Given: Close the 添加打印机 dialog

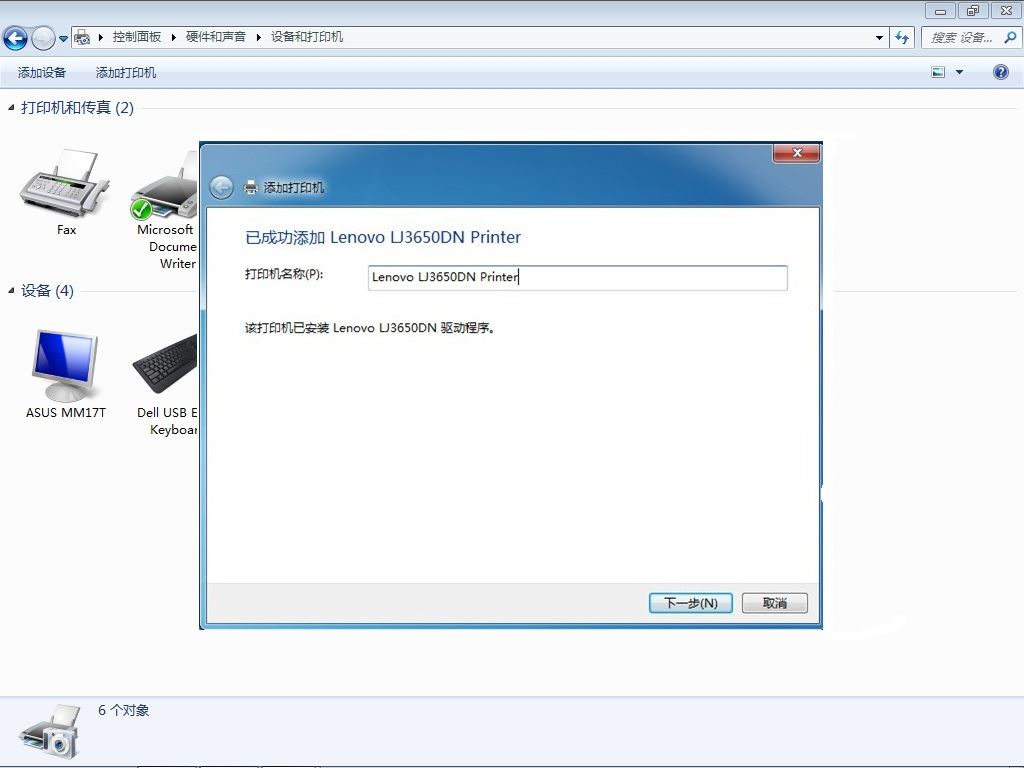Looking at the screenshot, I should click(797, 153).
